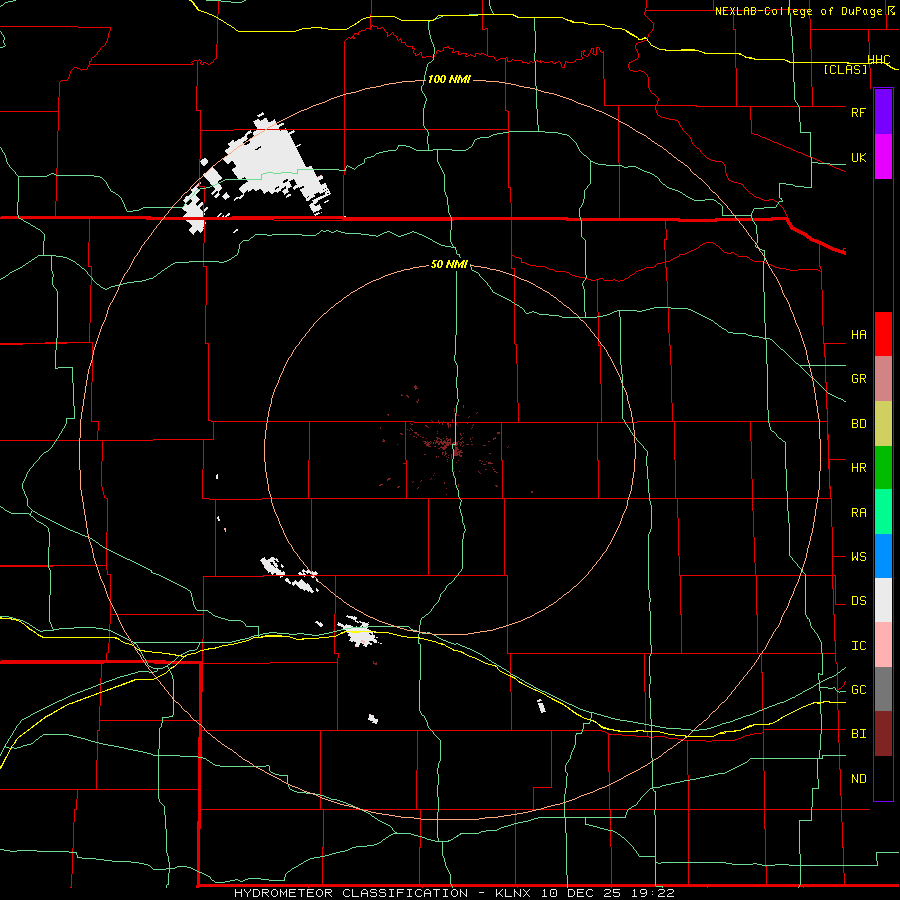Click the ND legend label

tap(858, 779)
